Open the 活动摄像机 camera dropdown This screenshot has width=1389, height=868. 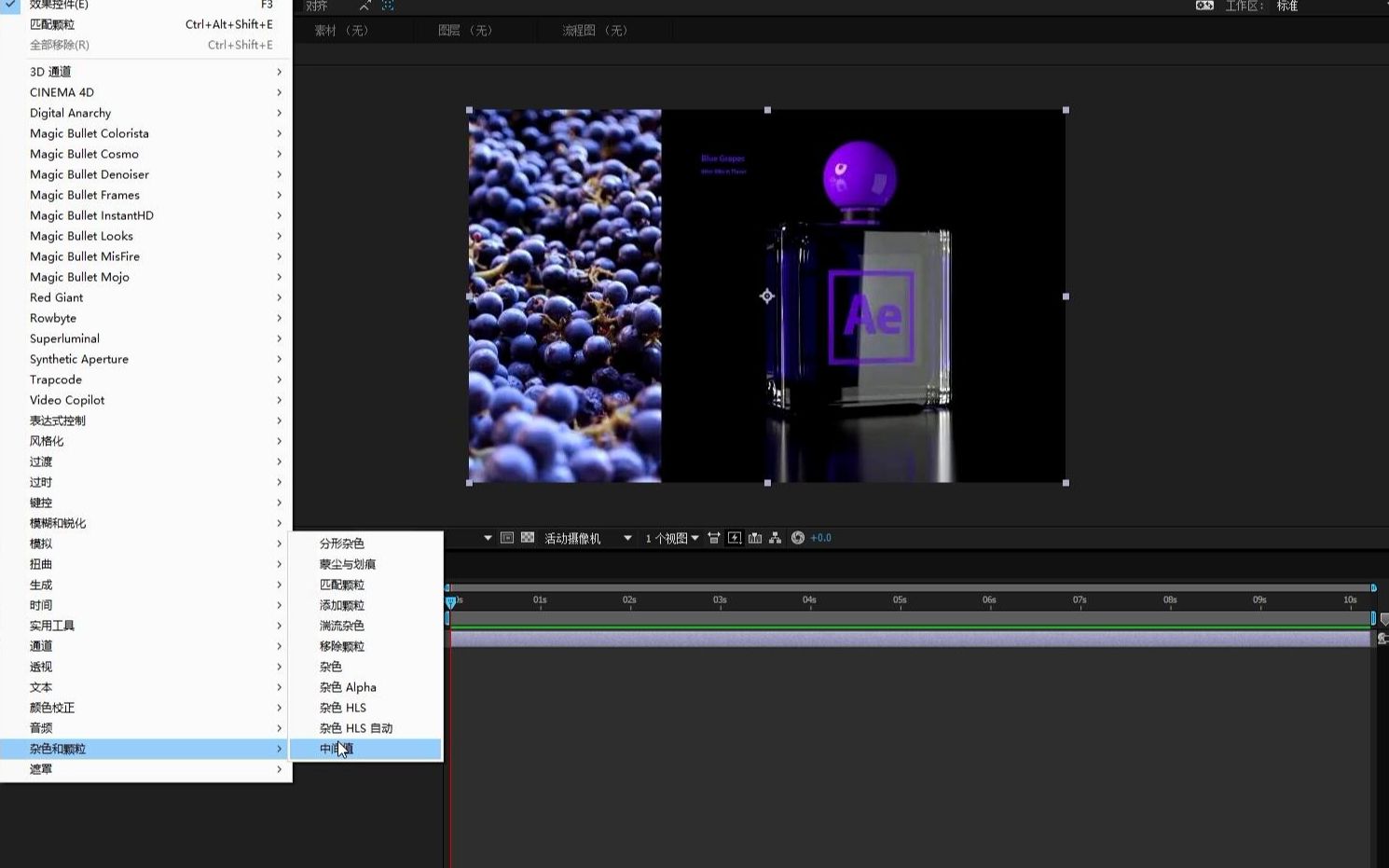coord(588,538)
